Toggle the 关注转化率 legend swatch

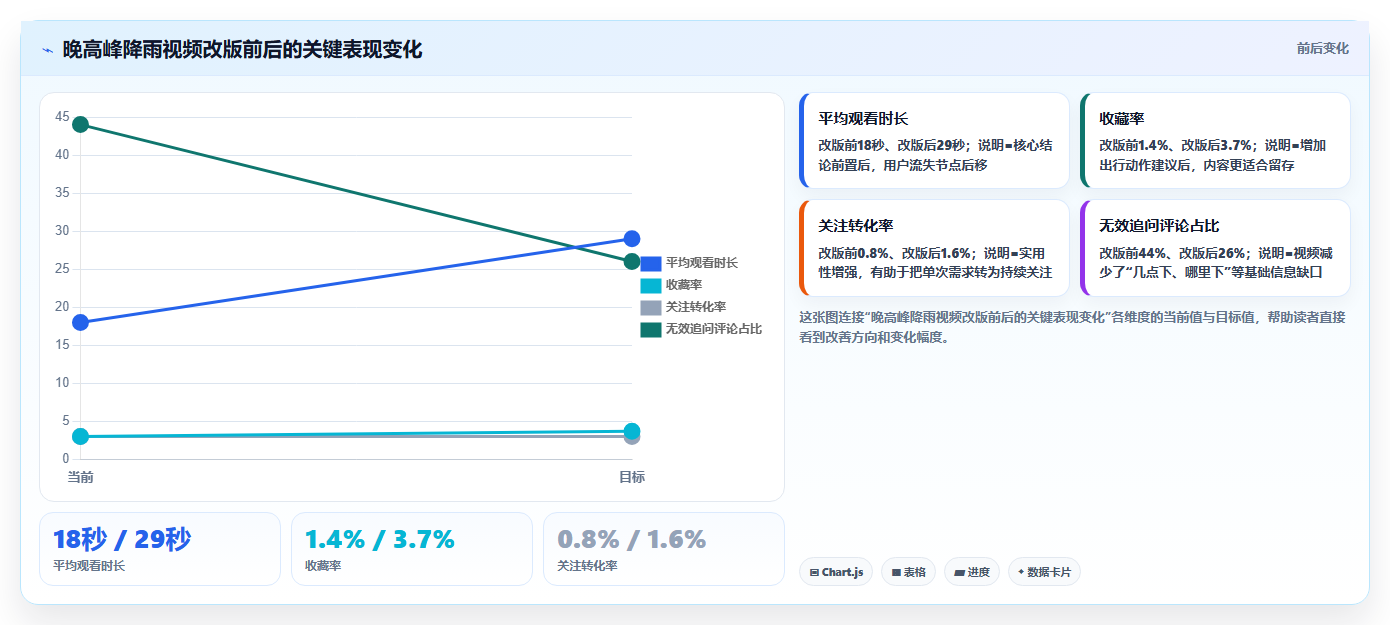[650, 307]
